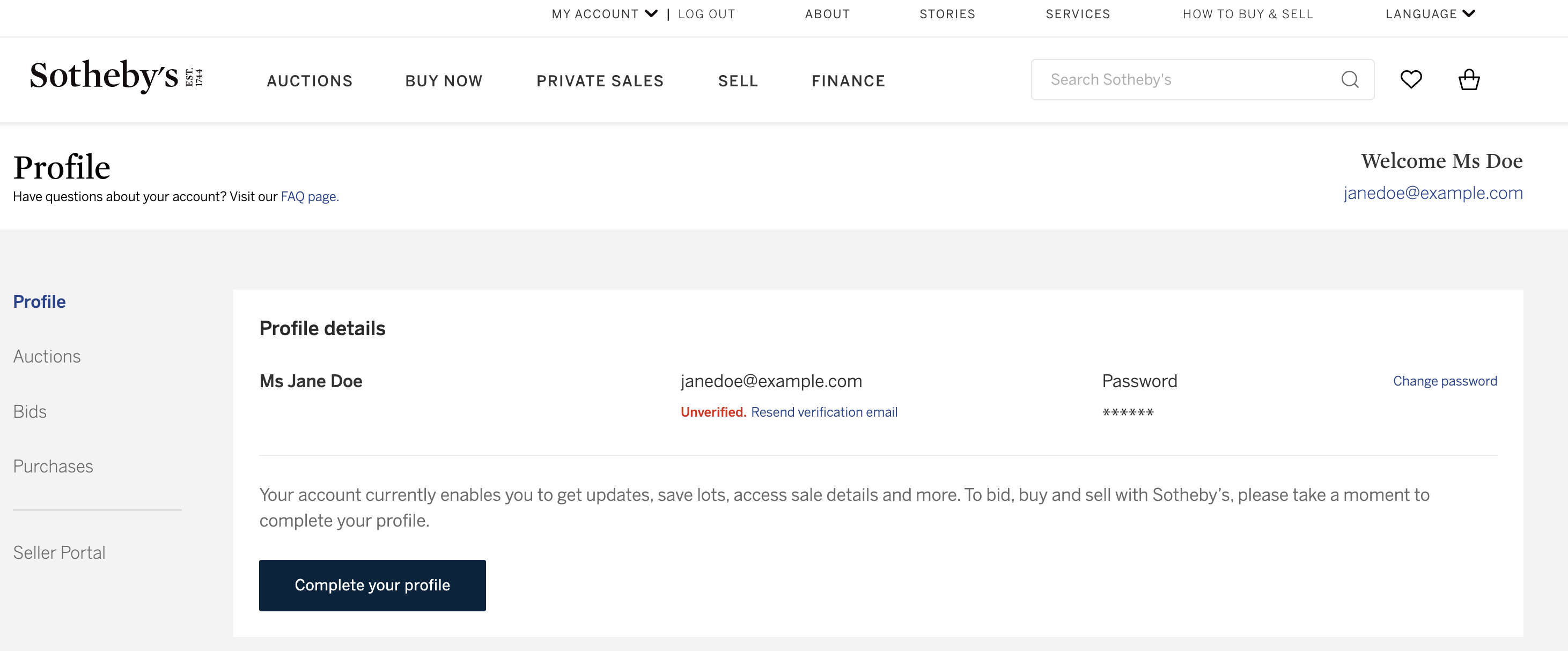The width and height of the screenshot is (1568, 651).
Task: Open the Sell menu item
Action: [738, 81]
